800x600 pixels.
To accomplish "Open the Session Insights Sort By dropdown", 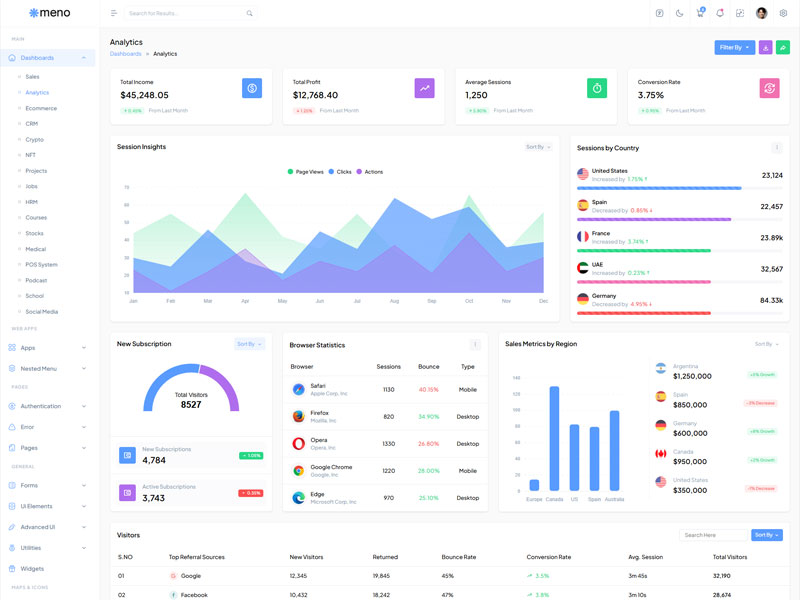I will click(538, 147).
